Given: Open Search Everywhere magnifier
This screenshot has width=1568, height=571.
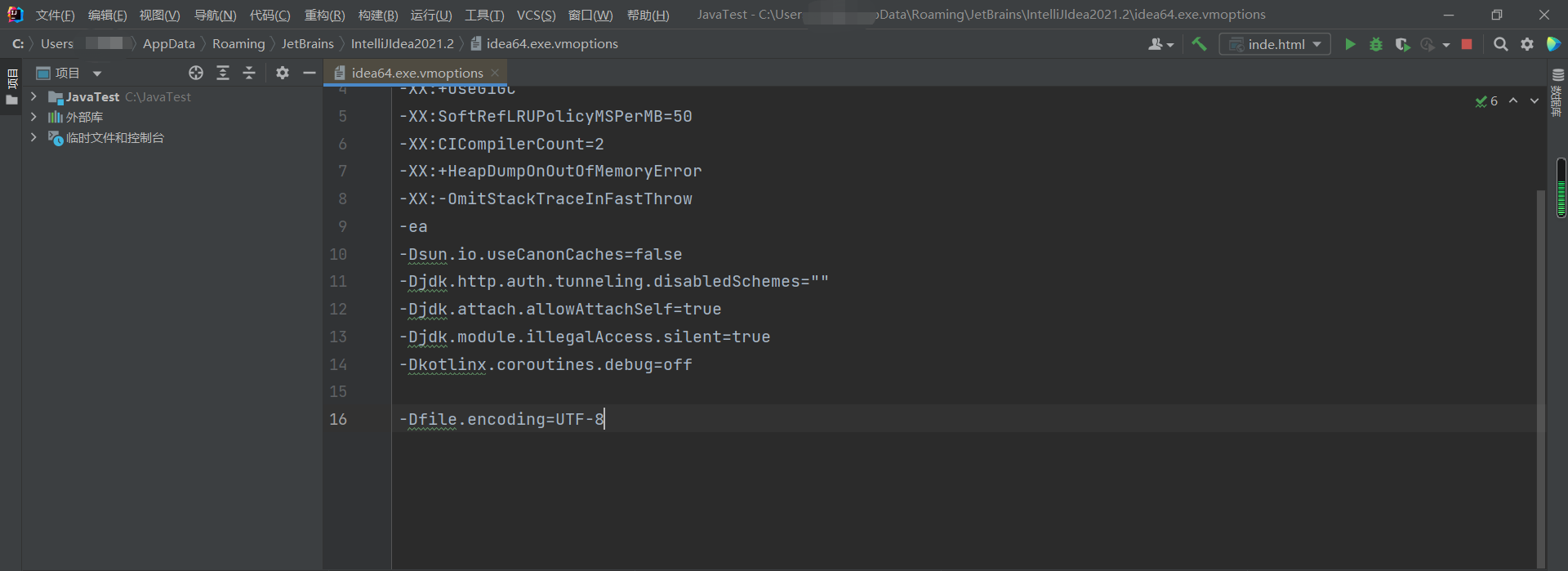Looking at the screenshot, I should pyautogui.click(x=1500, y=44).
